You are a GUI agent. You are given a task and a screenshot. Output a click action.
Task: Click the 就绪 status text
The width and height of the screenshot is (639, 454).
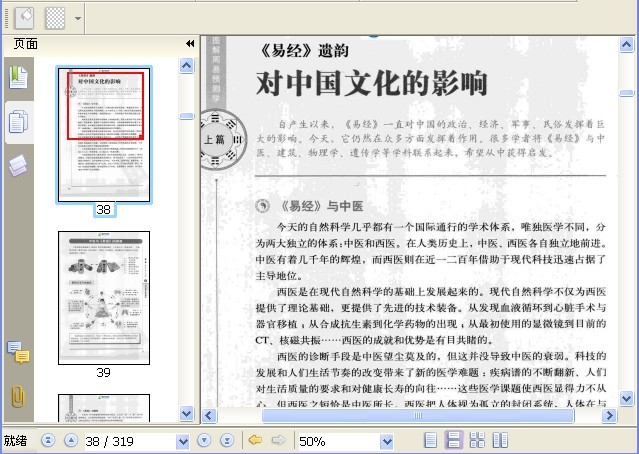pos(15,441)
